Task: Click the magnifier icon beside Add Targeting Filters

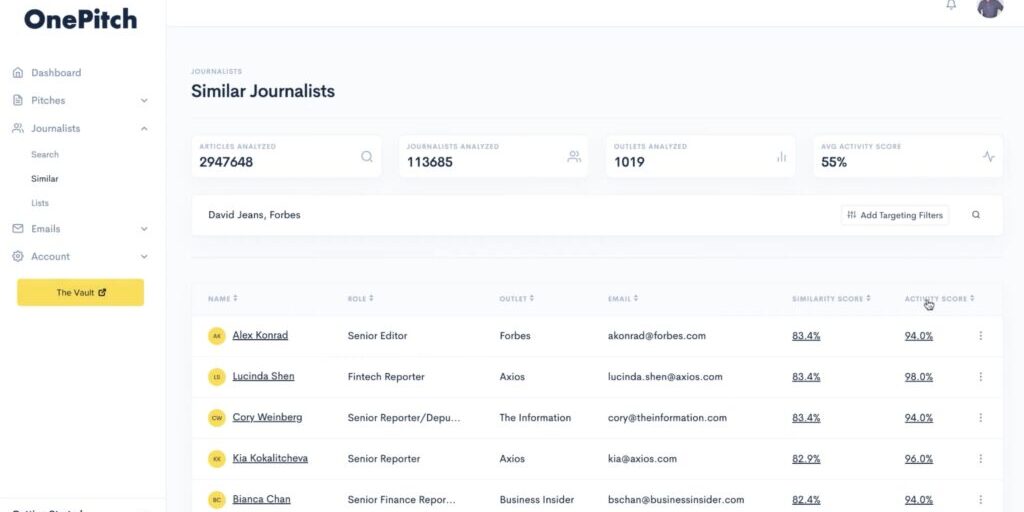Action: [x=976, y=215]
